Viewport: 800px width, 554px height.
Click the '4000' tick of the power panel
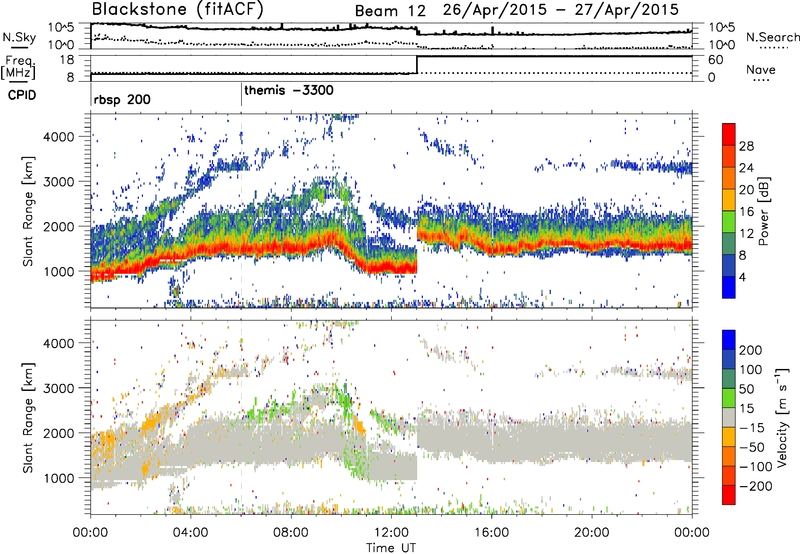[58, 137]
